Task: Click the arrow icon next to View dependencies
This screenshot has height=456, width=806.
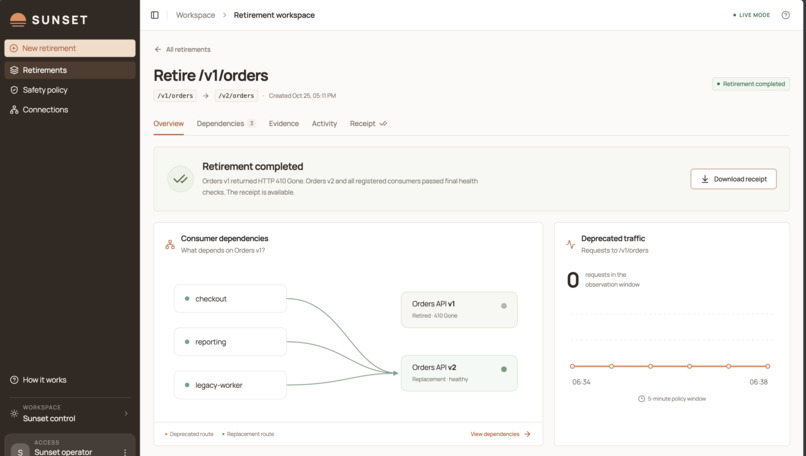Action: point(527,434)
